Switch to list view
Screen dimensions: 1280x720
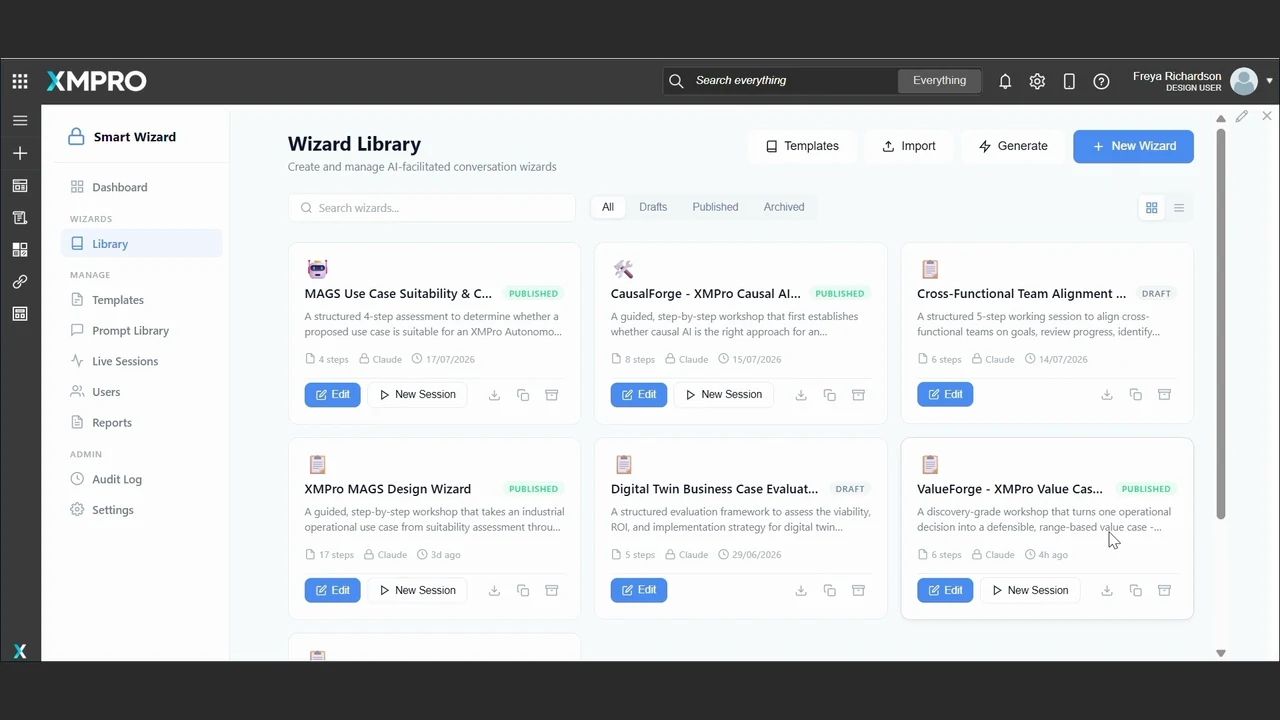click(x=1179, y=207)
